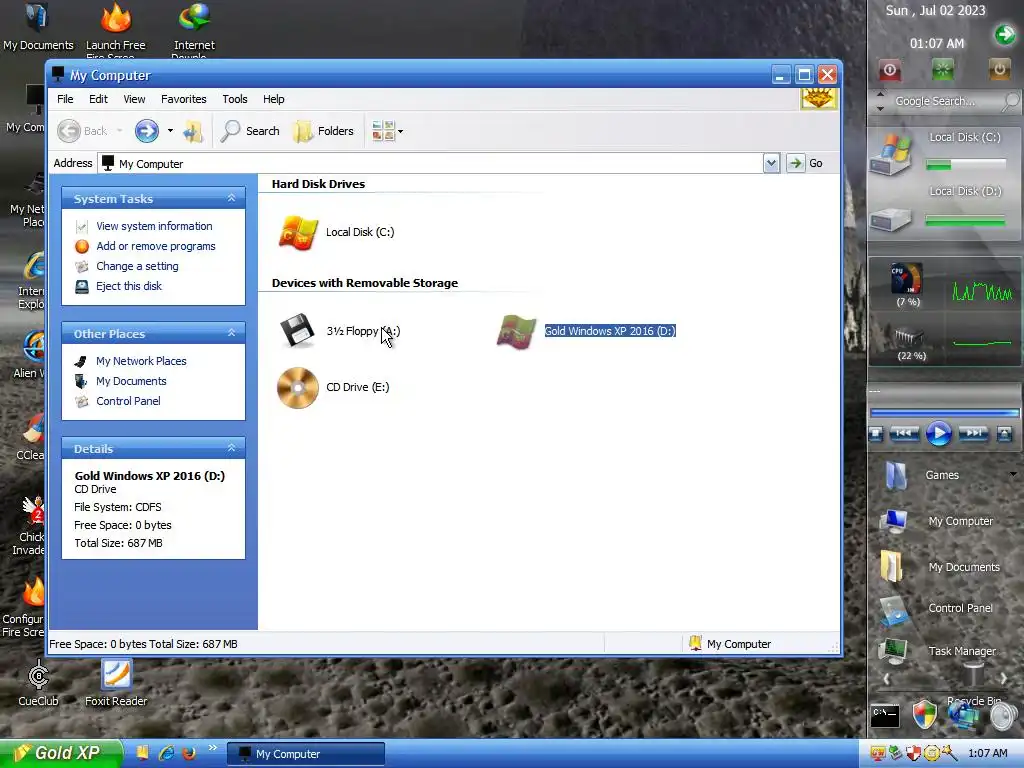The width and height of the screenshot is (1024, 768).
Task: Open command prompt sidebar icon
Action: (x=885, y=716)
